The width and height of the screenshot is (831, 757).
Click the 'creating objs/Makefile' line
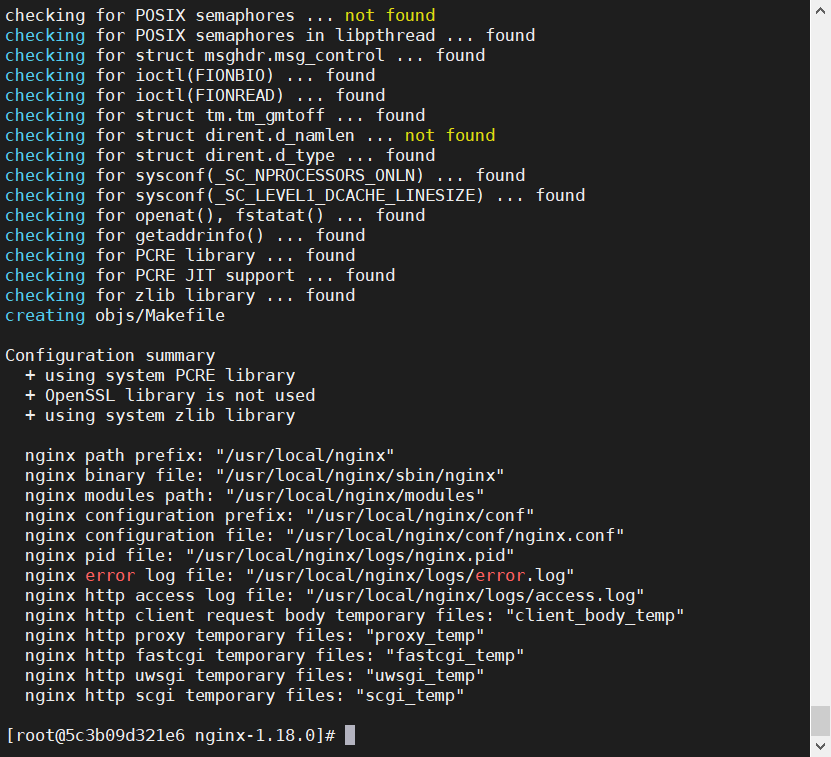(115, 315)
